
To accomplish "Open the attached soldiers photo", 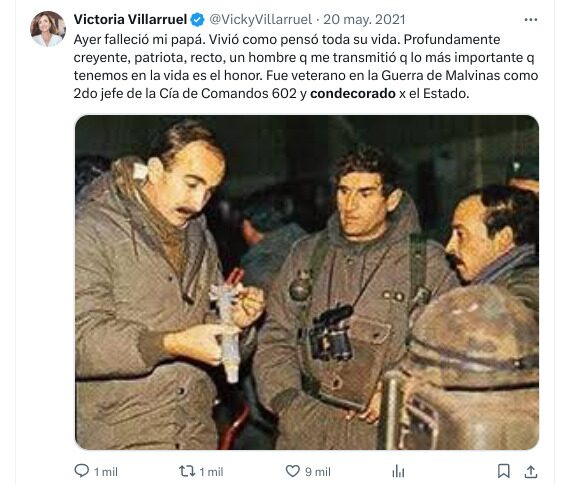I will [x=307, y=282].
